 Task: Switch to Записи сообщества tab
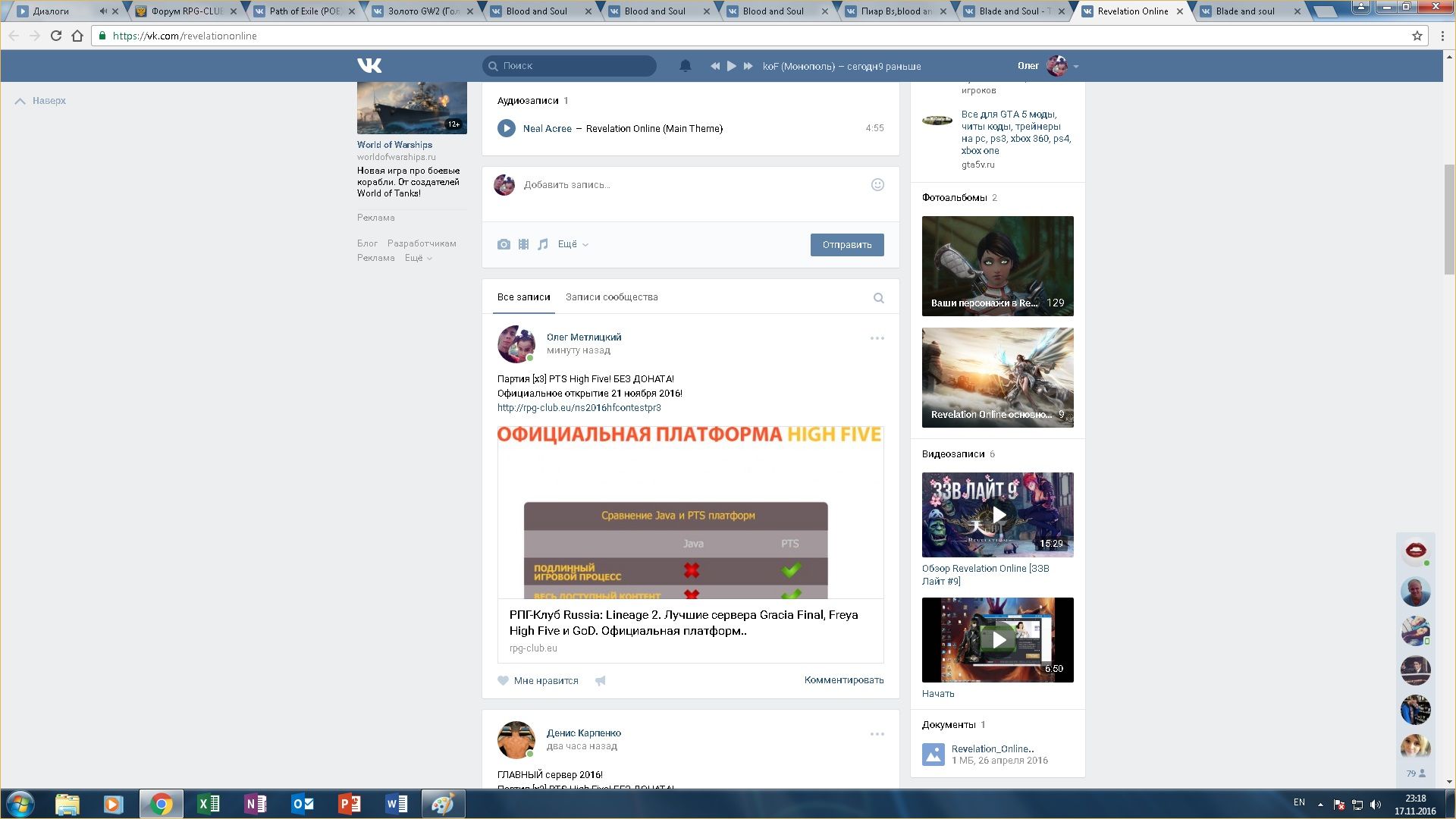pos(611,297)
